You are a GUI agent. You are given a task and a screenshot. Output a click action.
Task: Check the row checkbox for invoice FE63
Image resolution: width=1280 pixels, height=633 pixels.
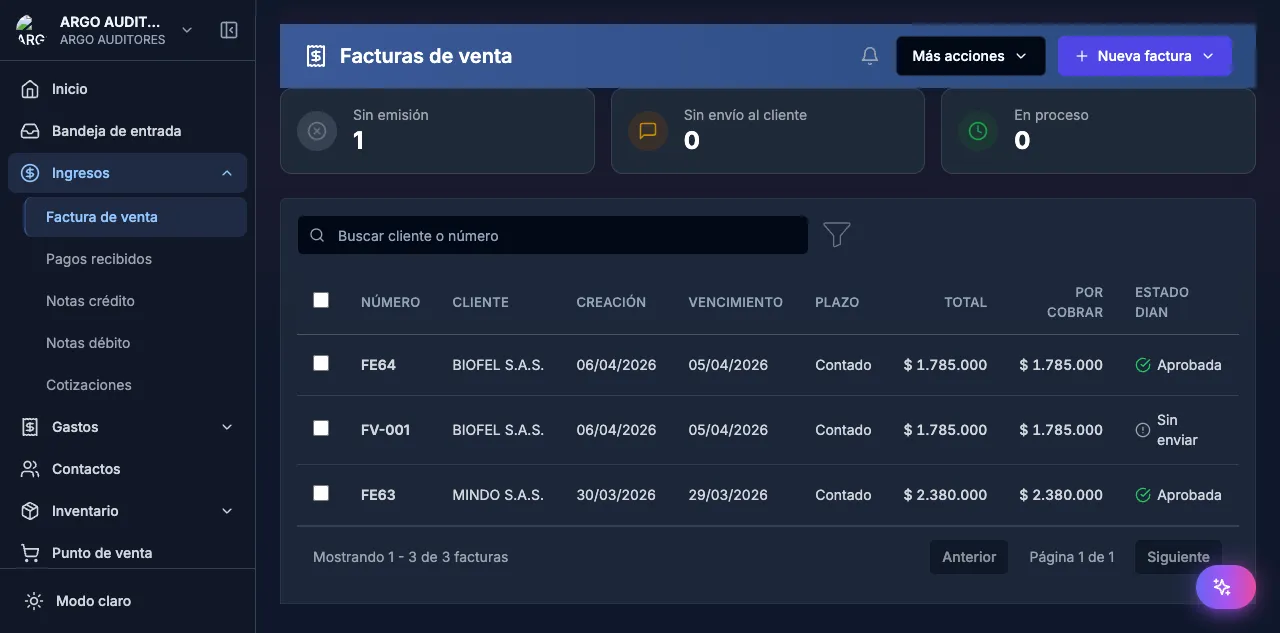click(x=320, y=492)
